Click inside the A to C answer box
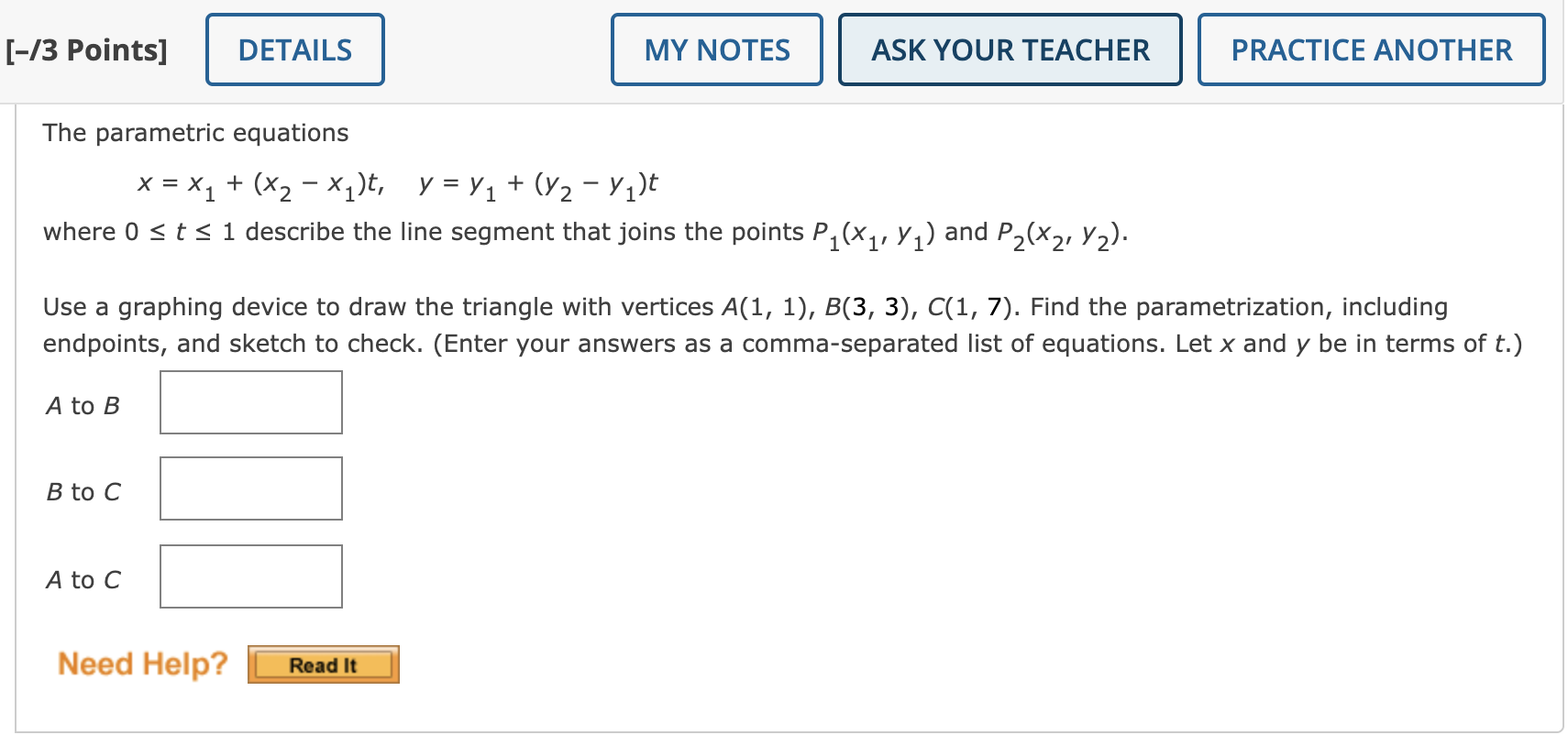The height and width of the screenshot is (746, 1568). tap(249, 576)
